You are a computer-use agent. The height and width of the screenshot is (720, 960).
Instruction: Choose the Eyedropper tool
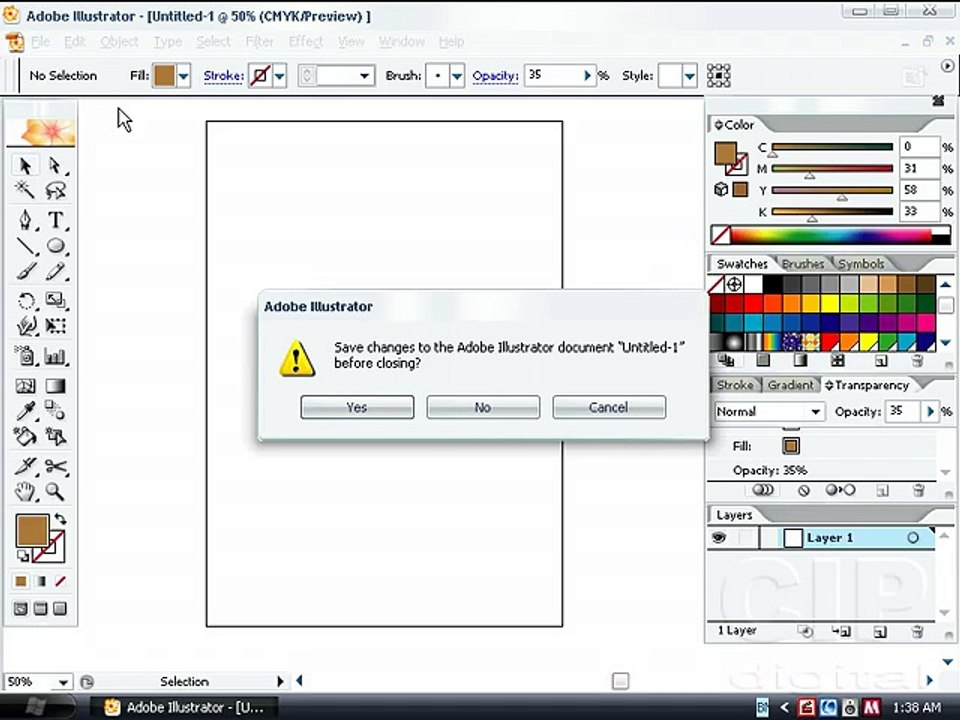click(25, 411)
